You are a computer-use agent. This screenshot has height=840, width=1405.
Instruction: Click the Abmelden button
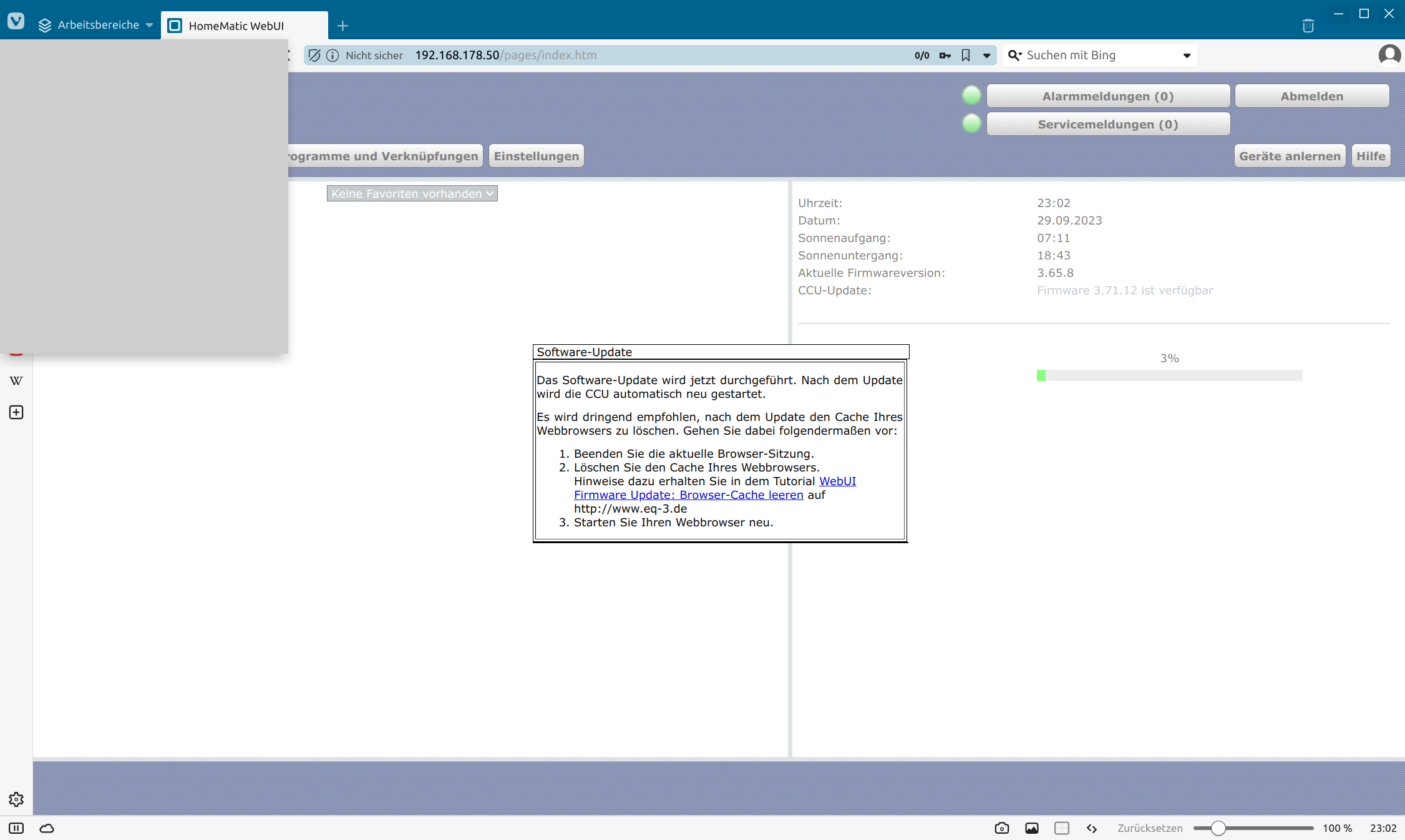(x=1311, y=96)
